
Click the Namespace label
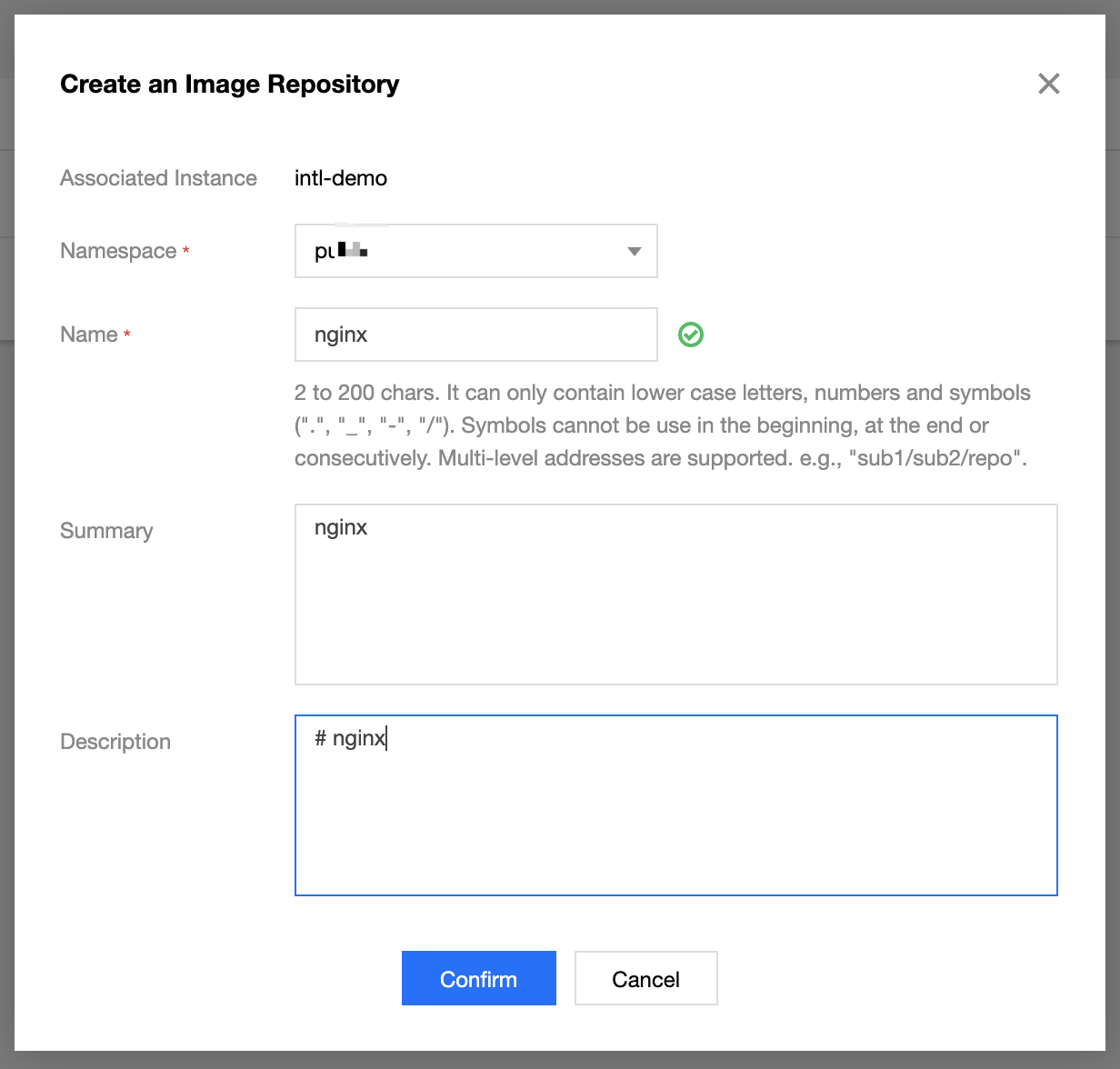pyautogui.click(x=118, y=251)
